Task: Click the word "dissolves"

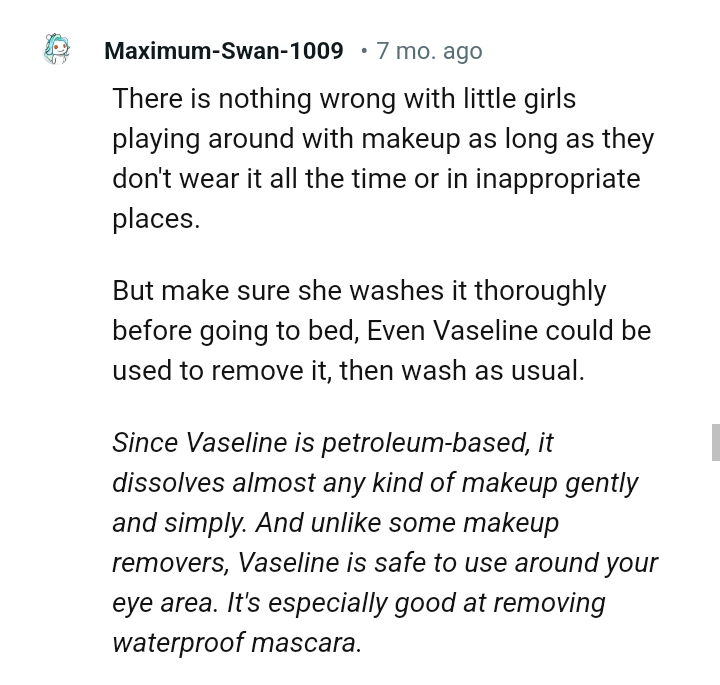Action: click(168, 483)
